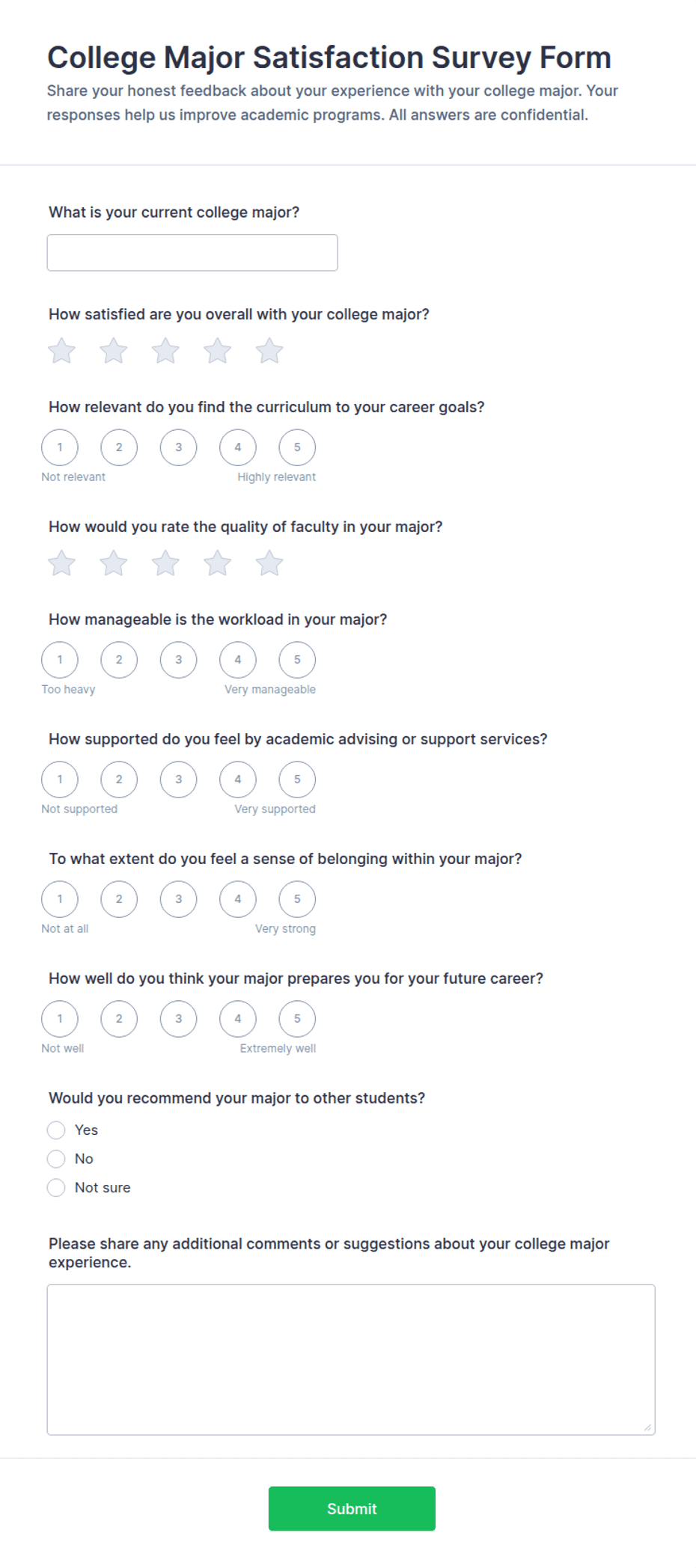Rate faculty quality one star
This screenshot has height=1568, width=696.
click(61, 563)
